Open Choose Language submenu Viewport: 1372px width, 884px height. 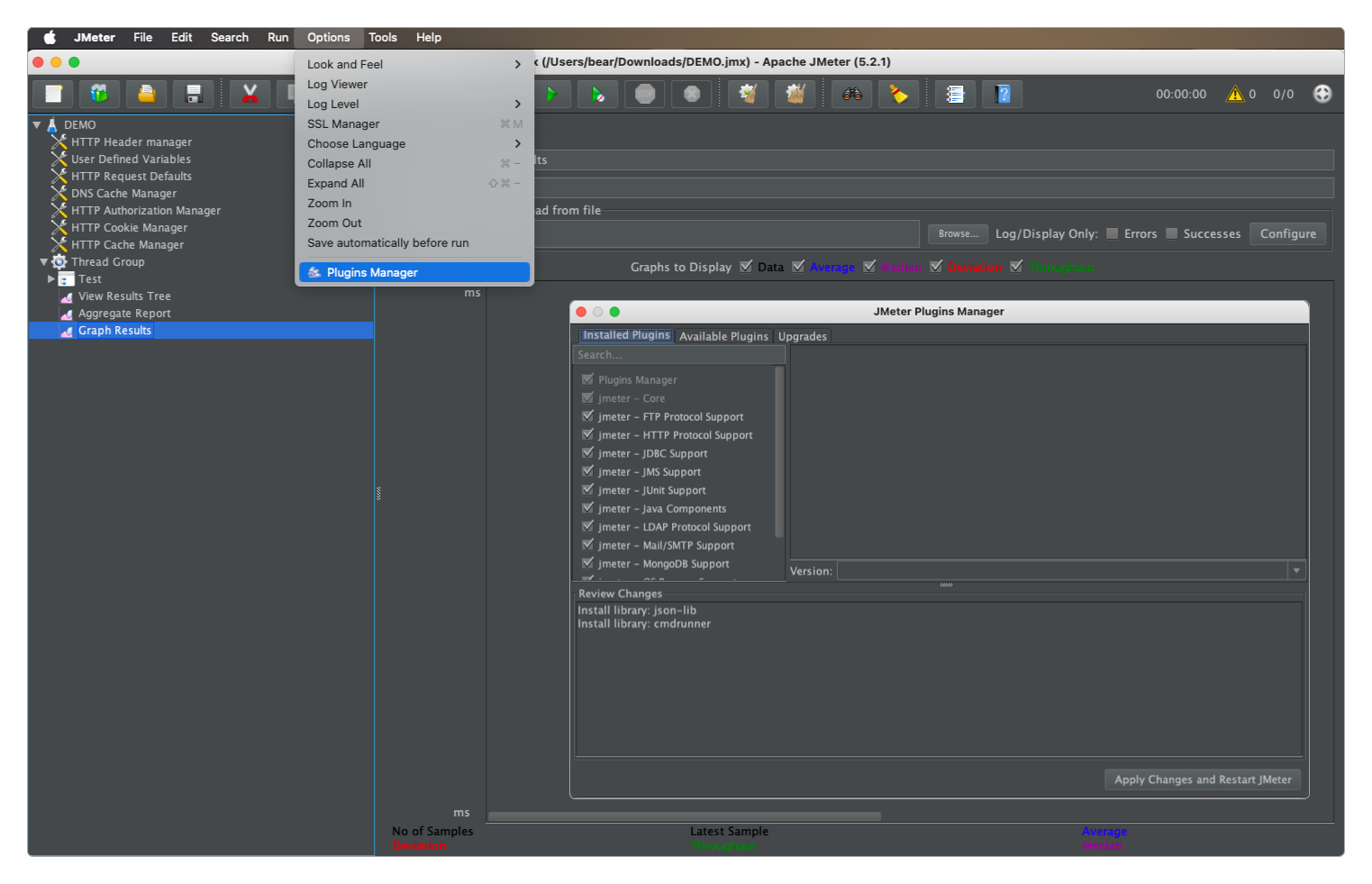click(x=414, y=143)
